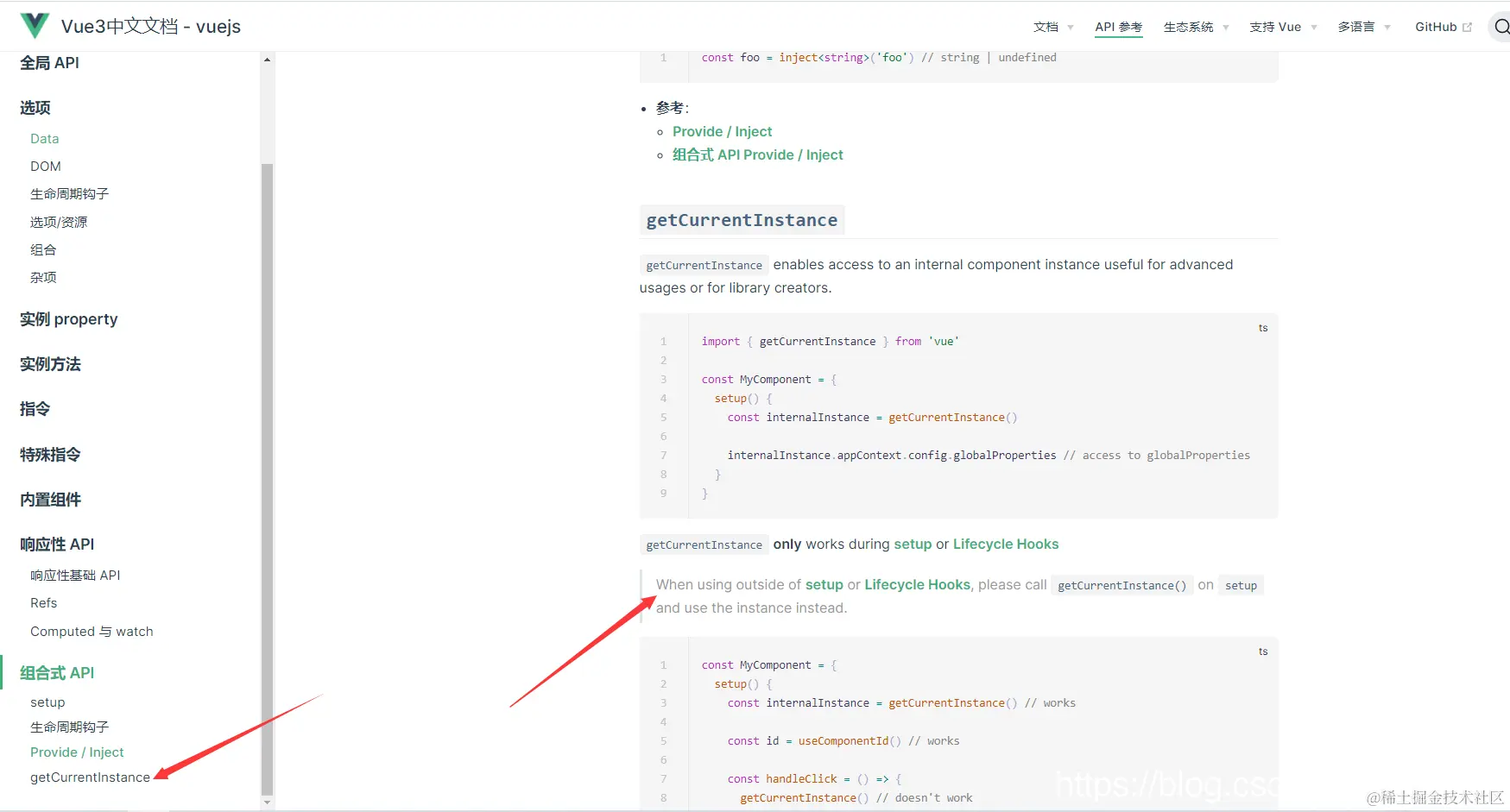
Task: Open the setup sidebar link
Action: 47,702
